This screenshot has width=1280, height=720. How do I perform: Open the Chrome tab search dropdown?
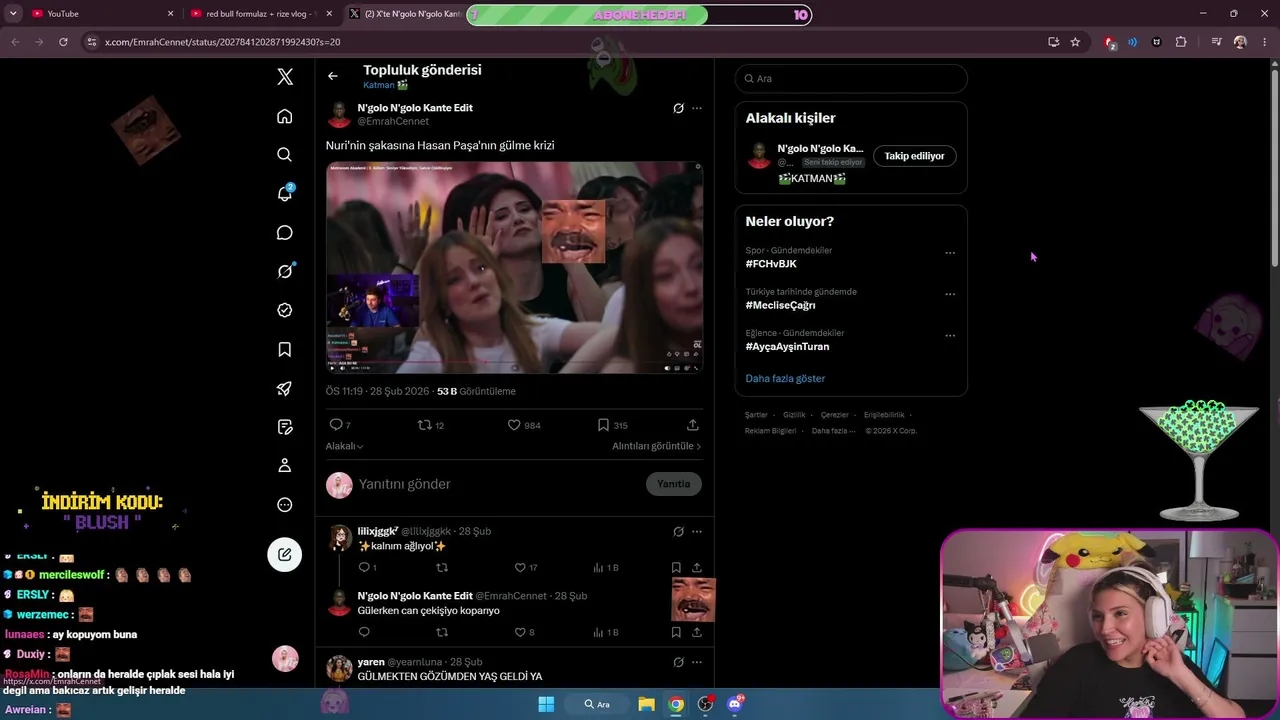(x=13, y=14)
